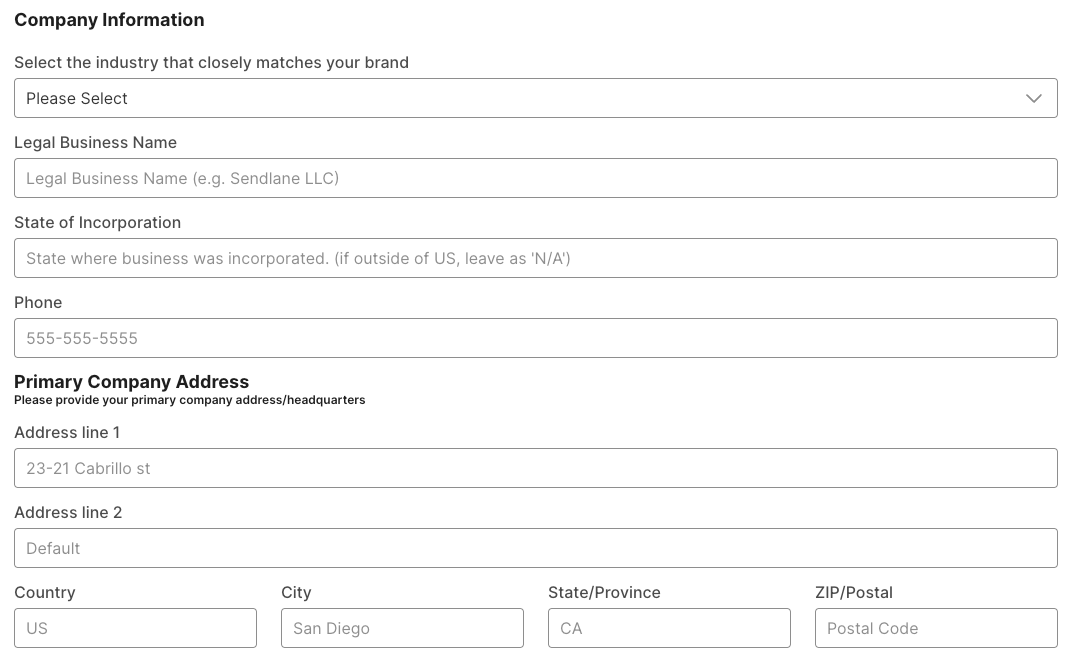This screenshot has width=1074, height=670.
Task: Click the Address line 1 text field
Action: [535, 468]
